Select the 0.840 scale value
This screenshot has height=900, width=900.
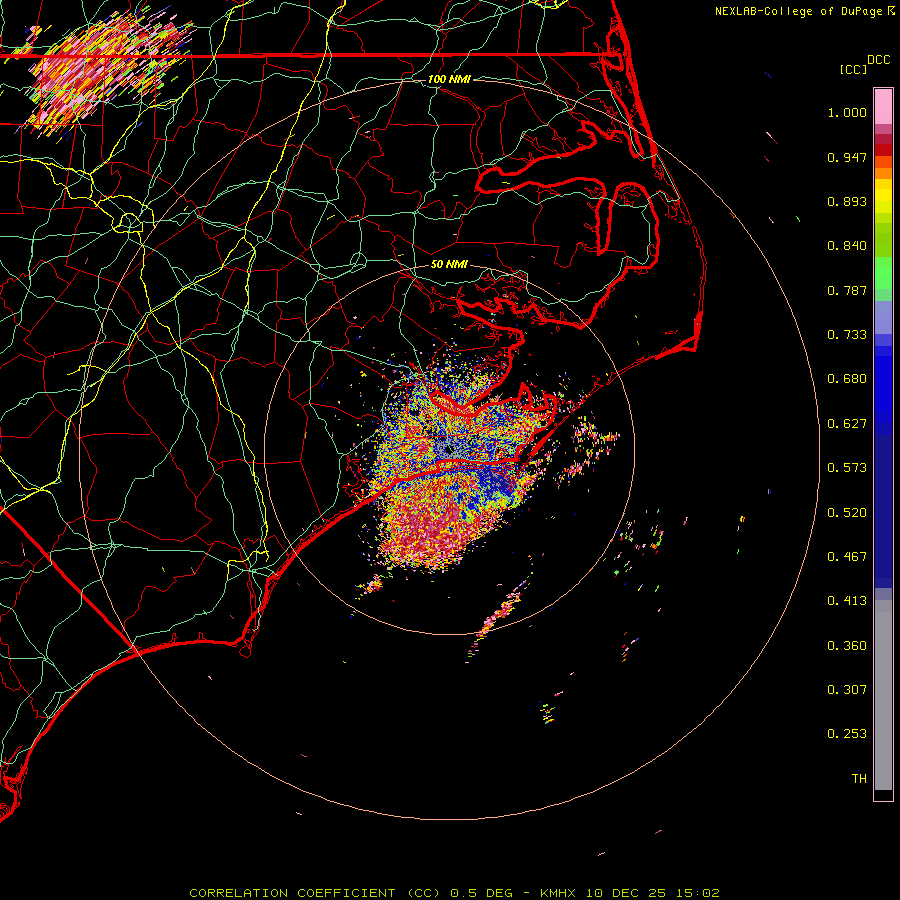pos(847,246)
